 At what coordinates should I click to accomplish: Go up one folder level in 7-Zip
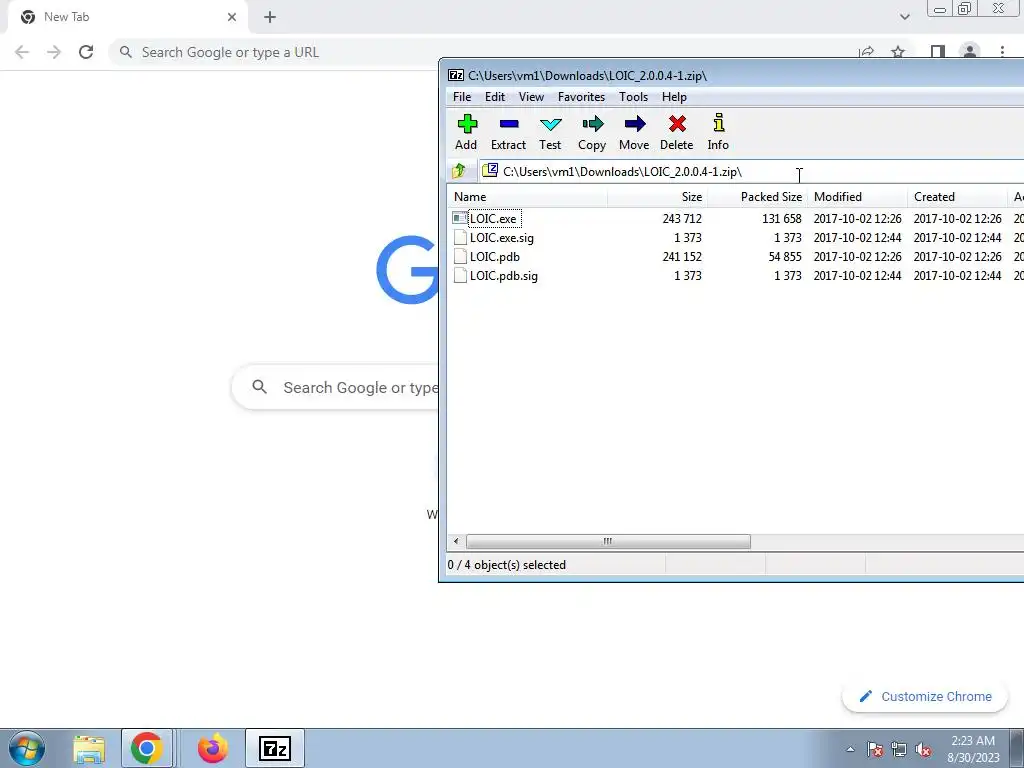click(458, 171)
